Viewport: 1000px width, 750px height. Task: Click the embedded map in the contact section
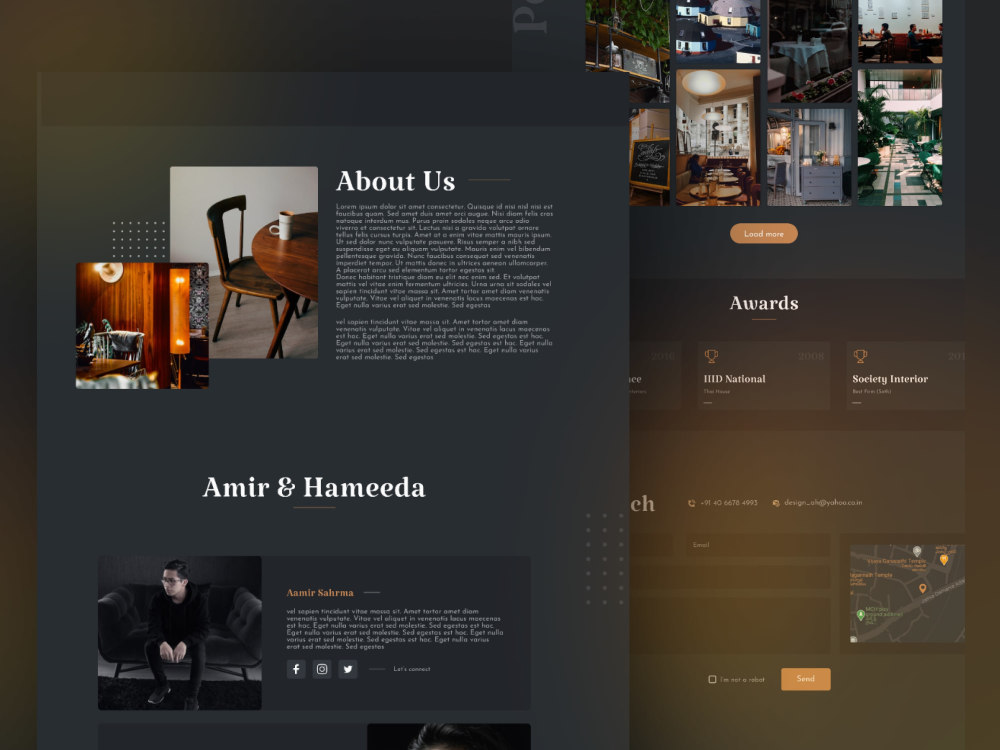click(x=907, y=593)
